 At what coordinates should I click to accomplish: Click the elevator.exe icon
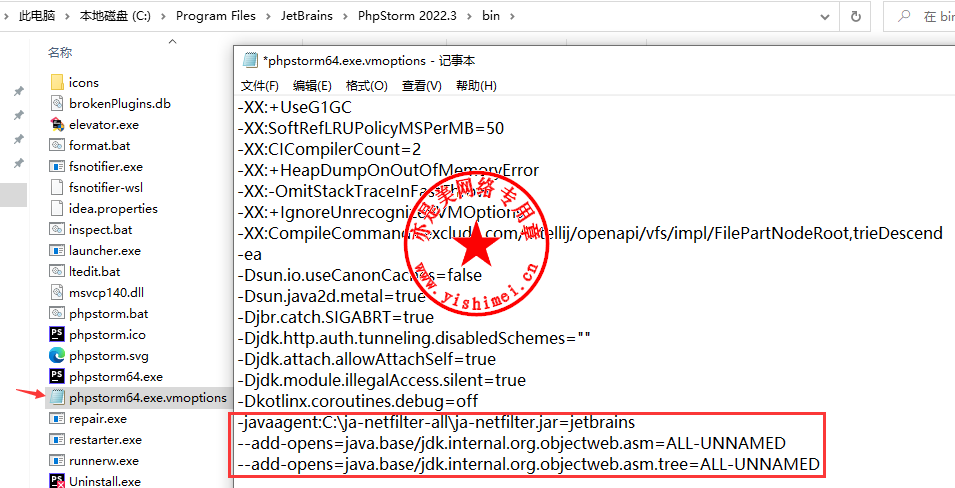[57, 124]
